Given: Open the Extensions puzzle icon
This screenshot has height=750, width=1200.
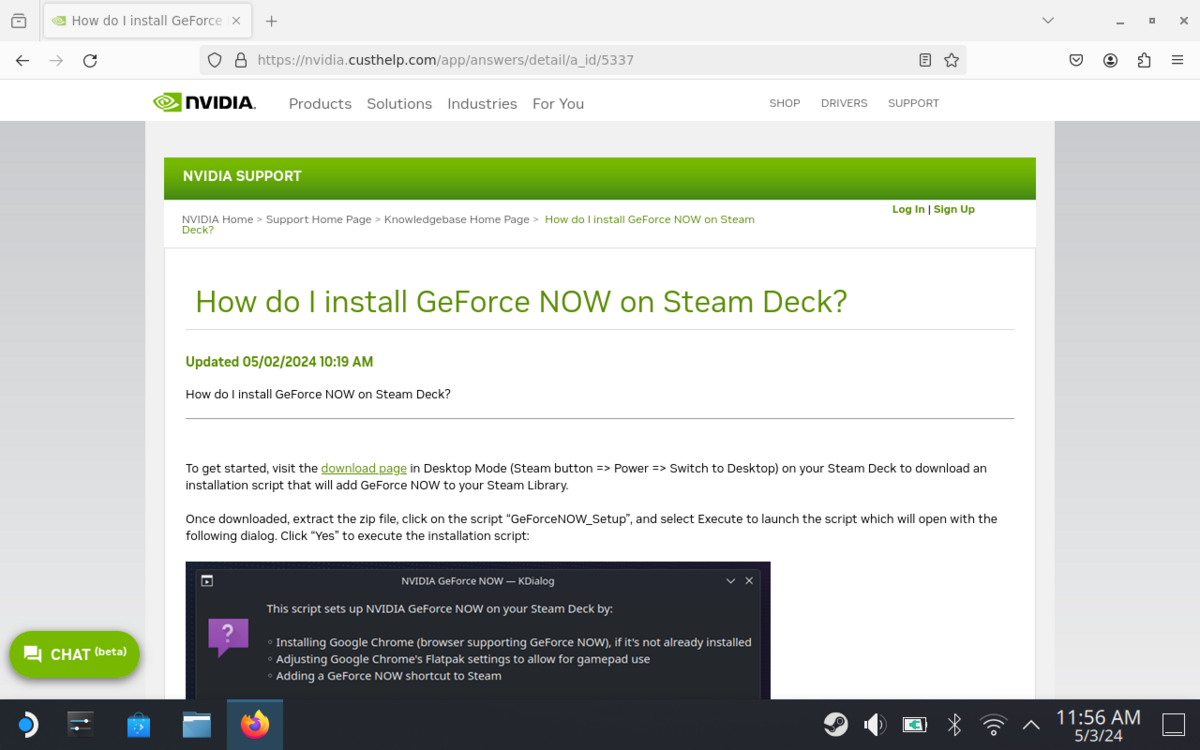Looking at the screenshot, I should tap(1144, 60).
